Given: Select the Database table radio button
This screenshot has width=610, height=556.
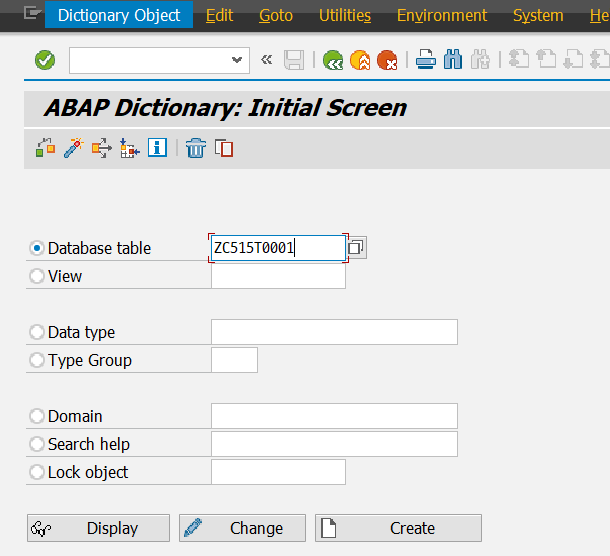Looking at the screenshot, I should 37,248.
